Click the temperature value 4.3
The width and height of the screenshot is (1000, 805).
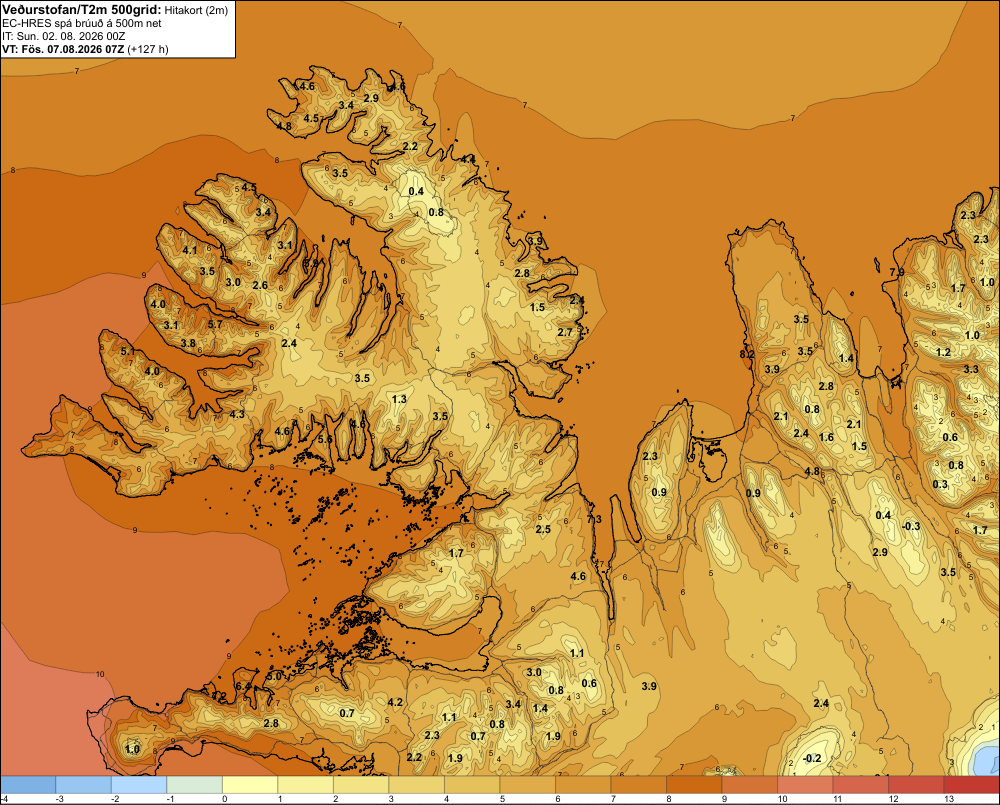[237, 414]
